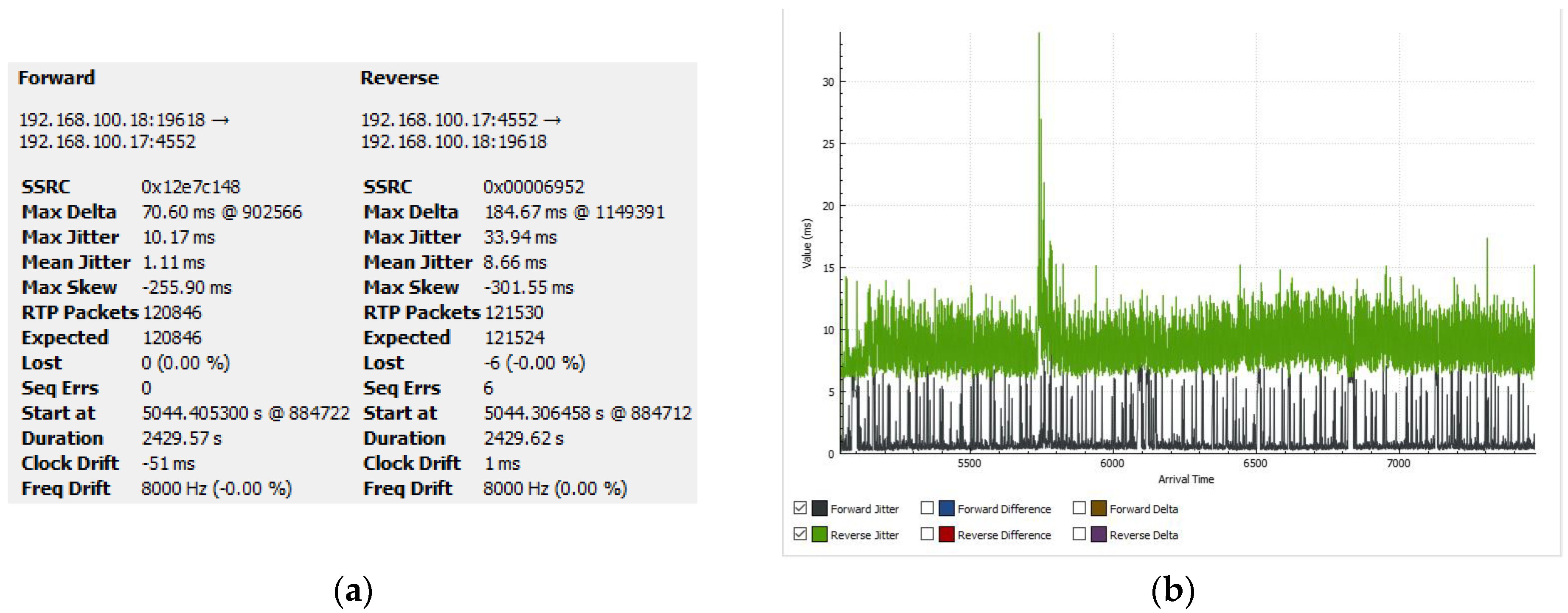Enable the Reverse Difference checkbox
This screenshot has height=613, width=1568.
coord(927,534)
